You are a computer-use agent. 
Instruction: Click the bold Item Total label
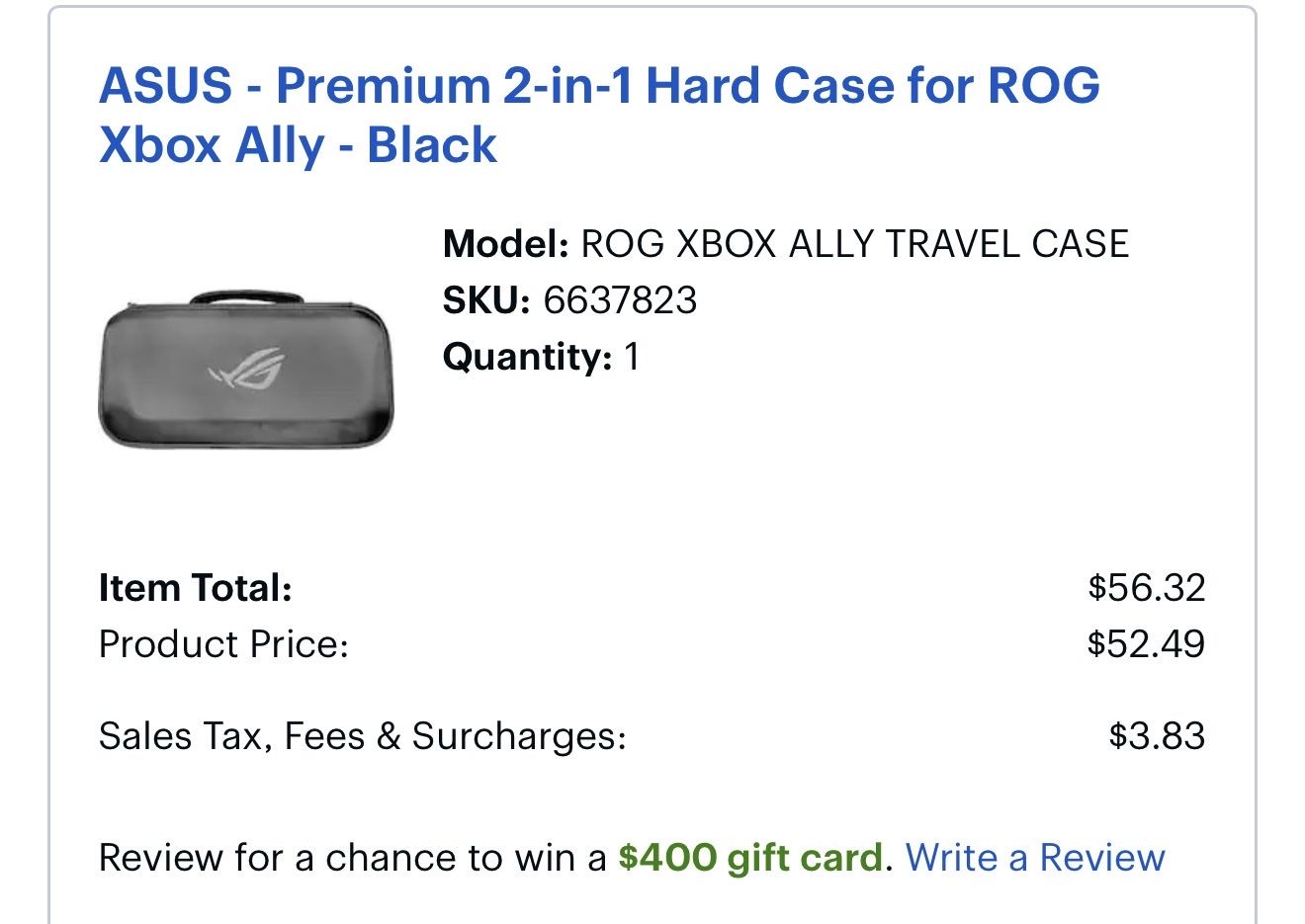[195, 588]
